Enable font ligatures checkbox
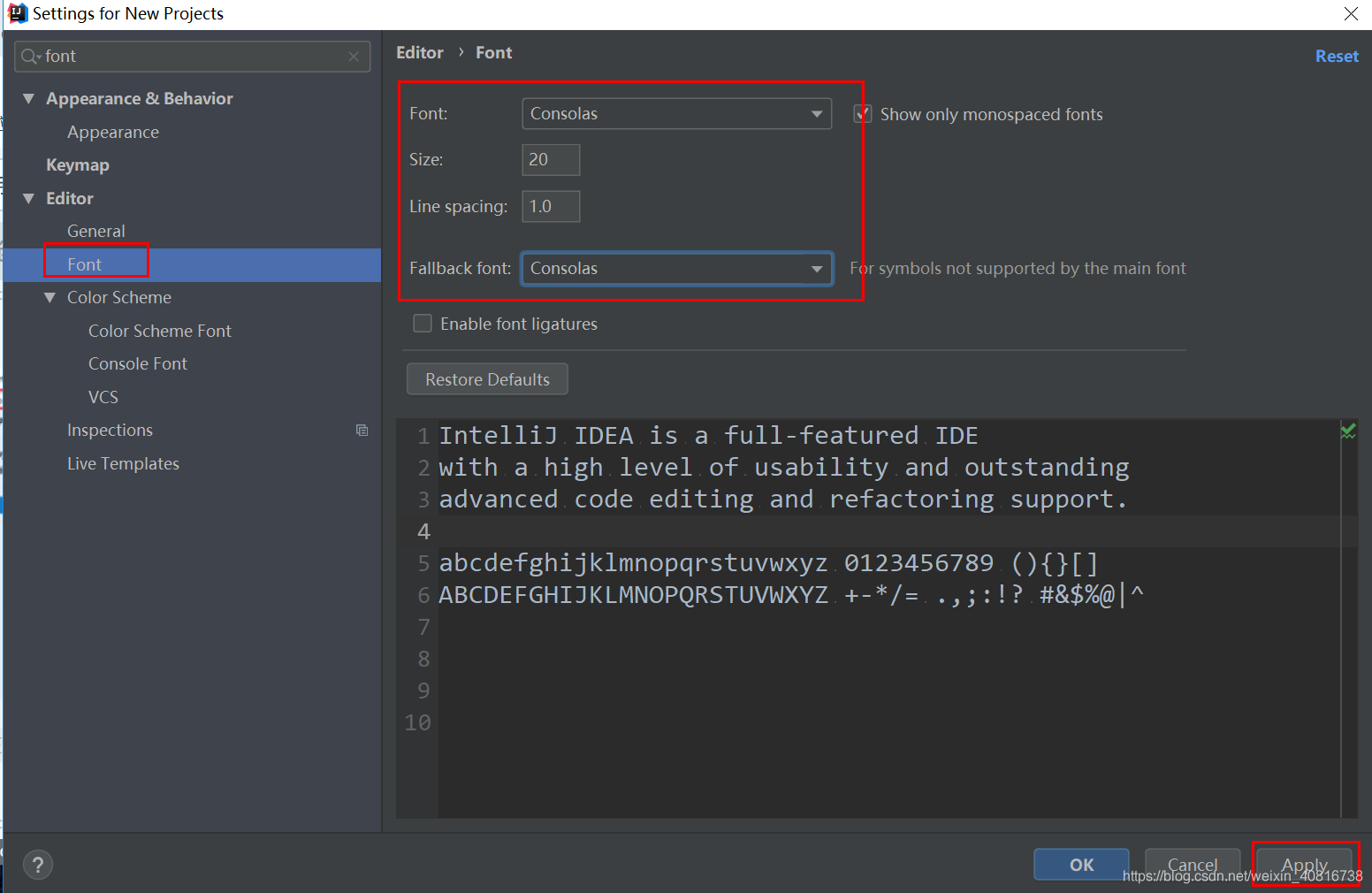This screenshot has height=893, width=1372. tap(423, 324)
